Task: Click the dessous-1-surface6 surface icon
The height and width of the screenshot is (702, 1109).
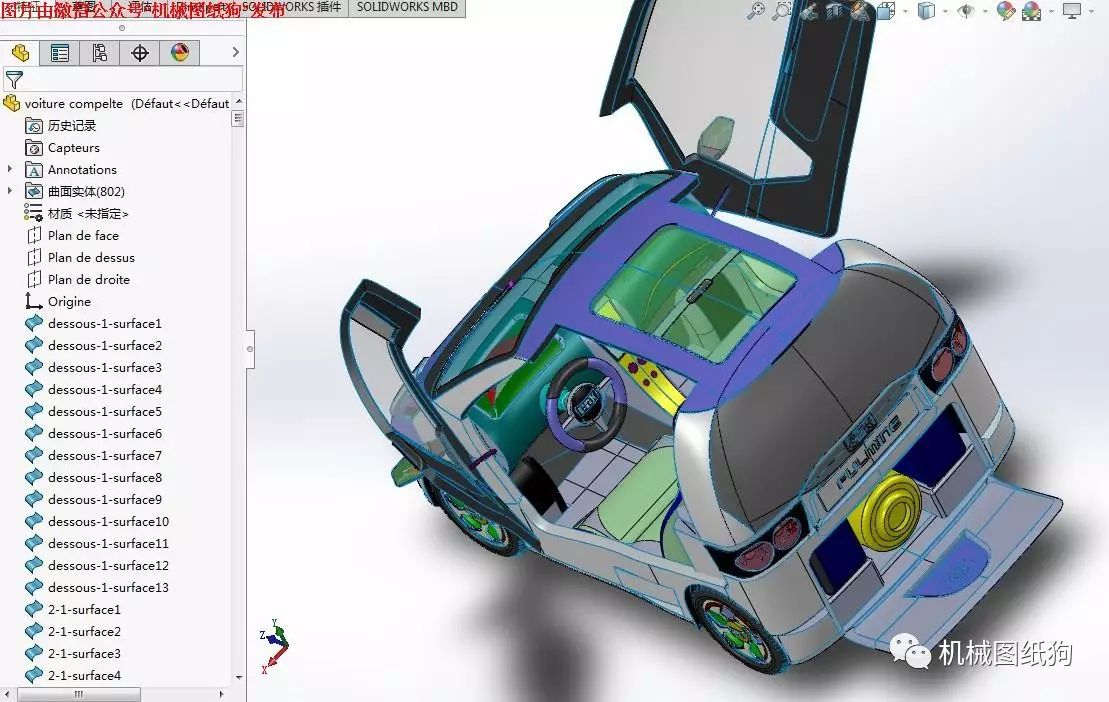Action: coord(34,433)
